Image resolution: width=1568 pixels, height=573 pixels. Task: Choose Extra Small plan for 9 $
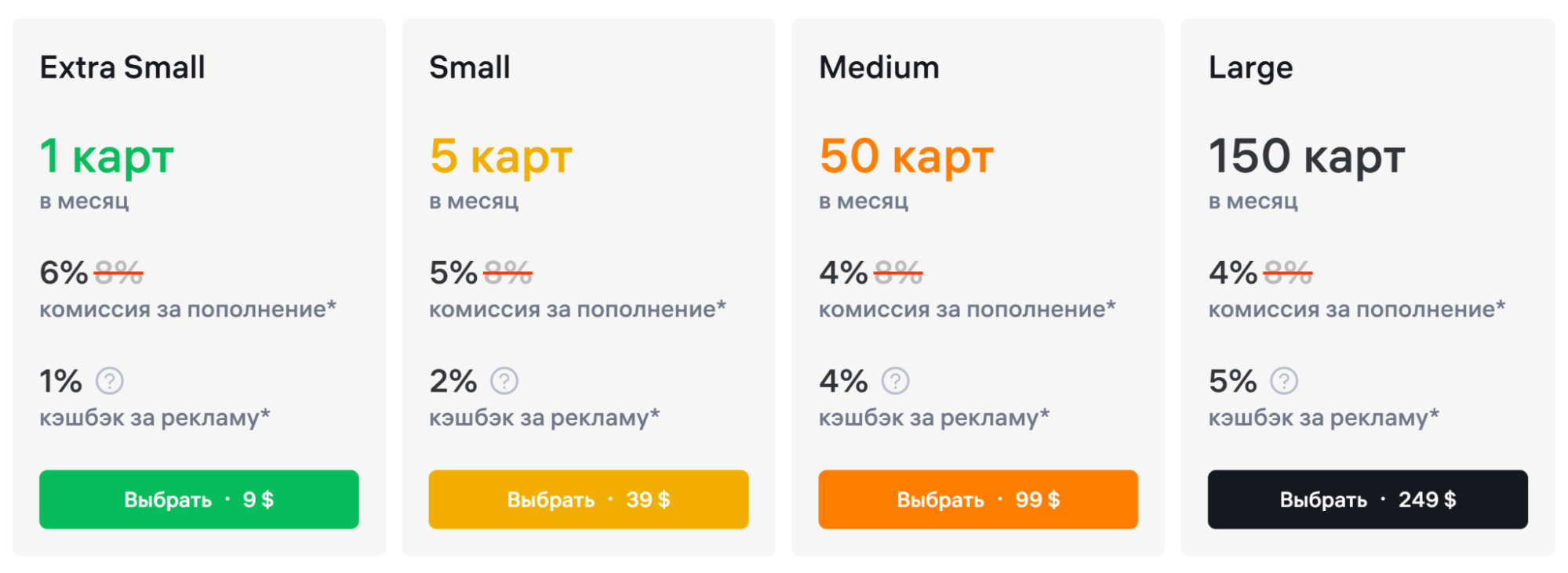point(199,499)
